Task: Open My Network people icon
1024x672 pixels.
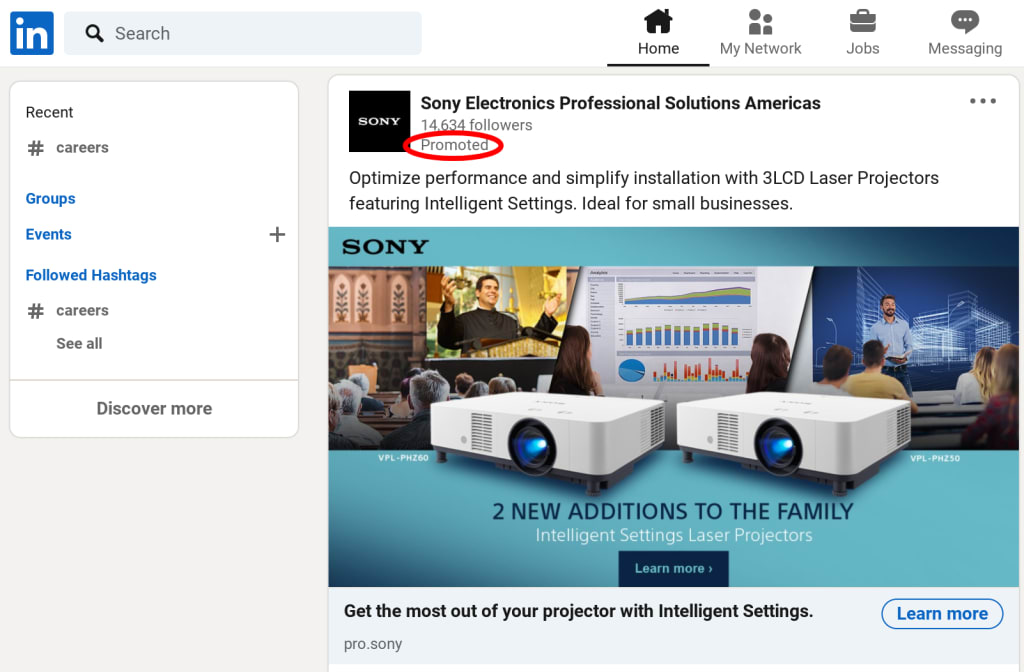Action: (x=760, y=22)
